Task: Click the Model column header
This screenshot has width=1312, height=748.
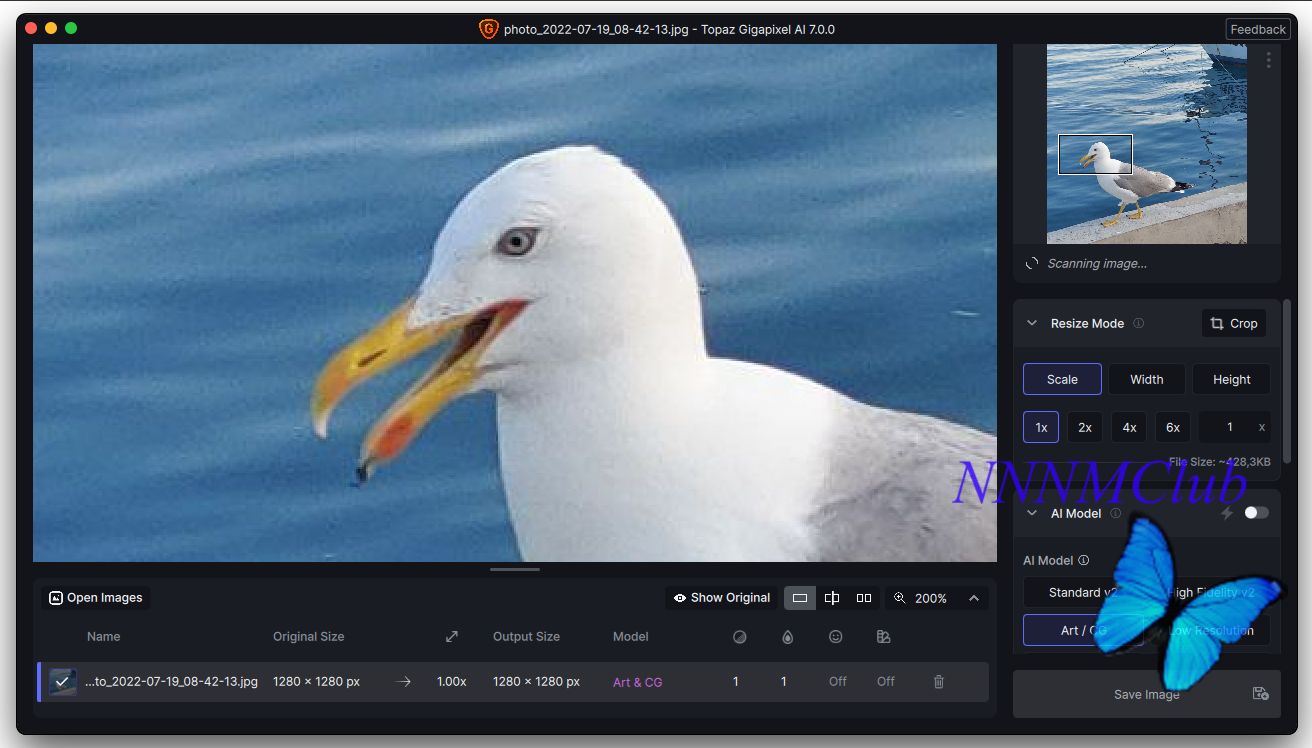Action: [631, 636]
